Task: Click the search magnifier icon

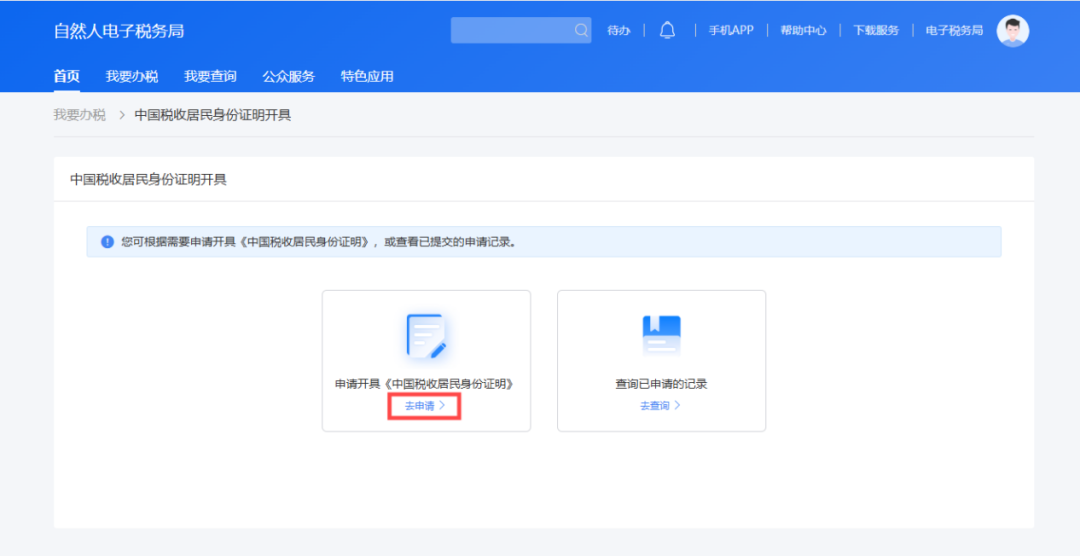Action: pos(581,31)
